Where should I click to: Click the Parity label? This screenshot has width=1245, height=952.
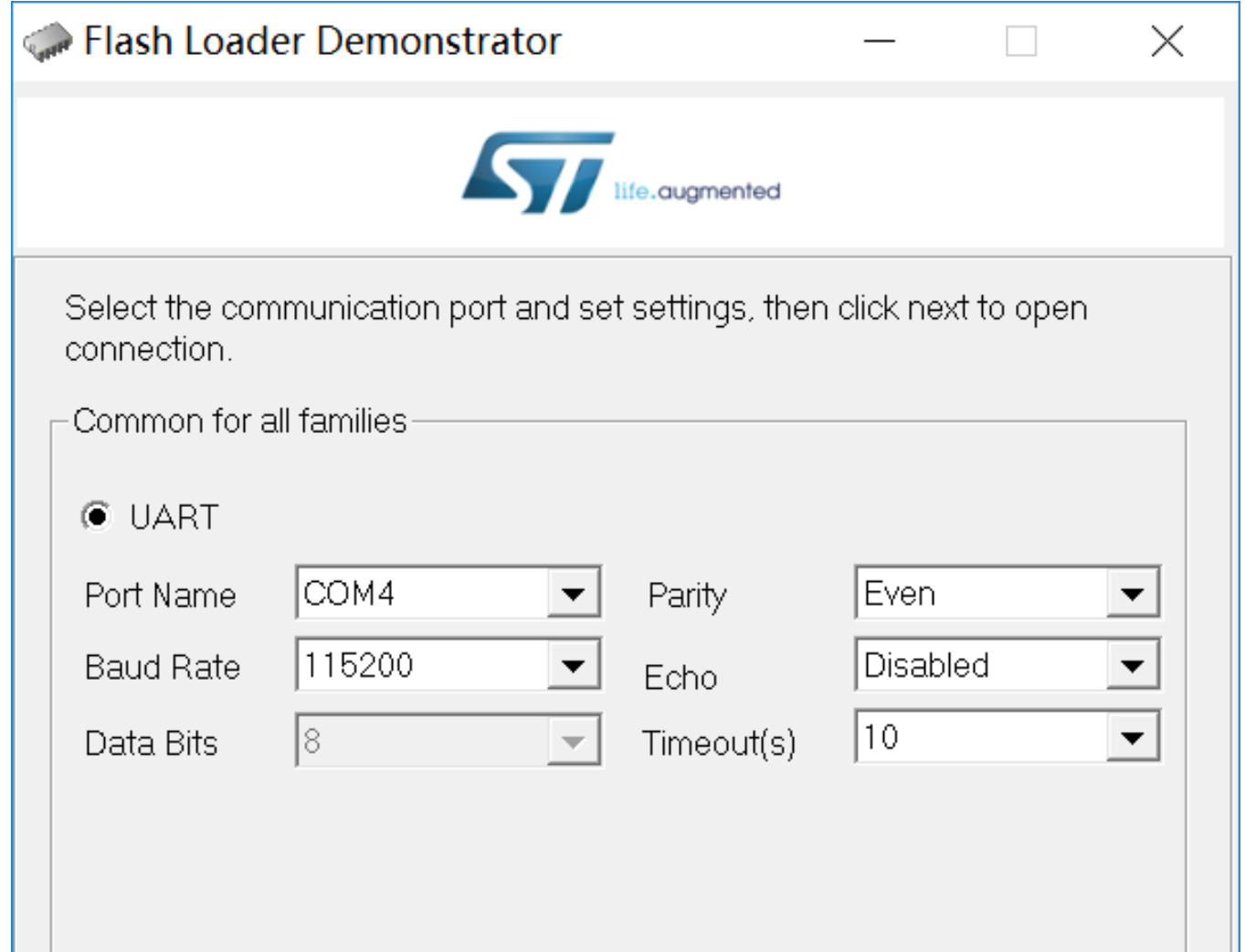coord(688,596)
